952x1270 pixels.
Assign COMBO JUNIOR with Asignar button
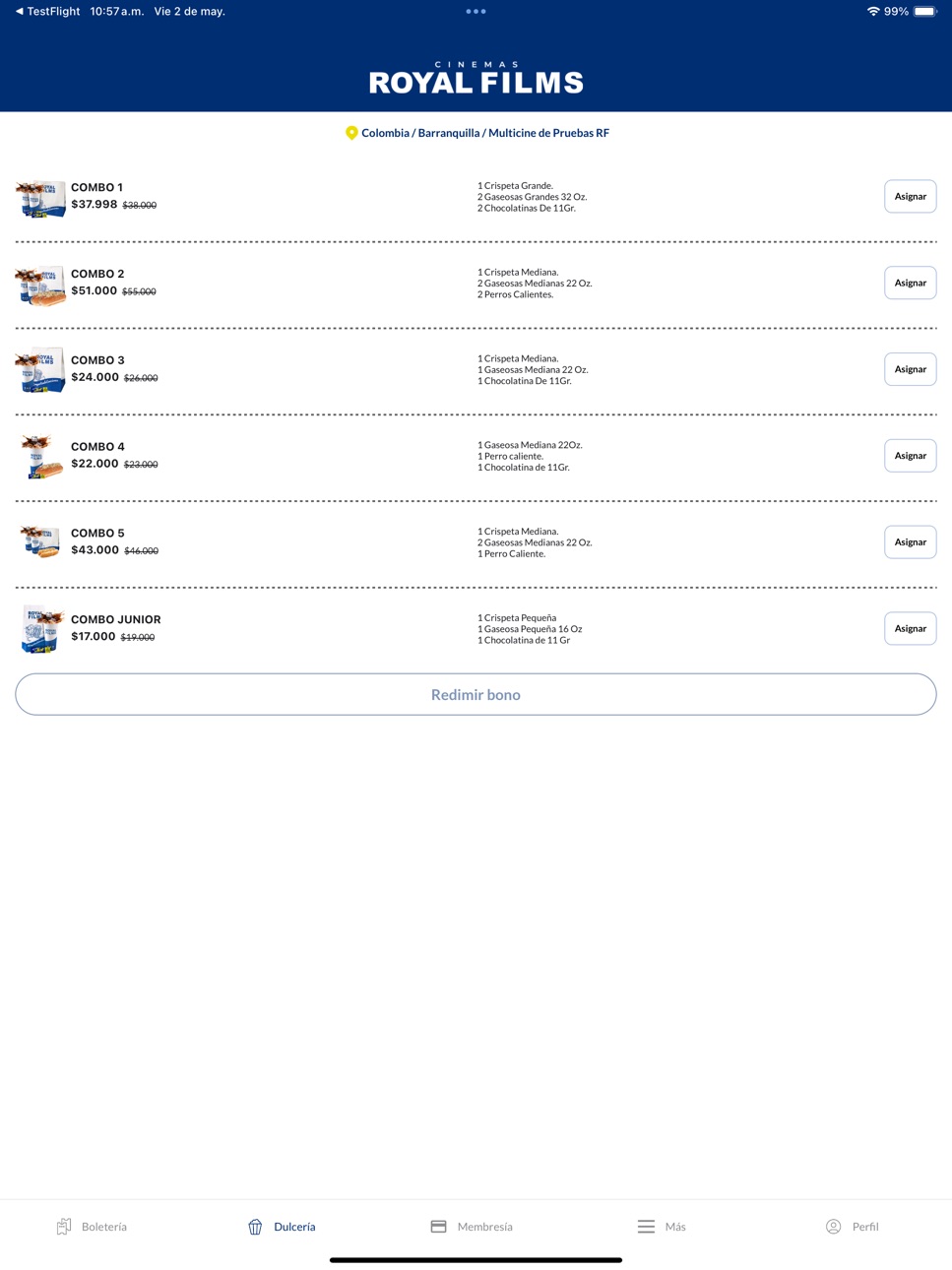tap(910, 628)
